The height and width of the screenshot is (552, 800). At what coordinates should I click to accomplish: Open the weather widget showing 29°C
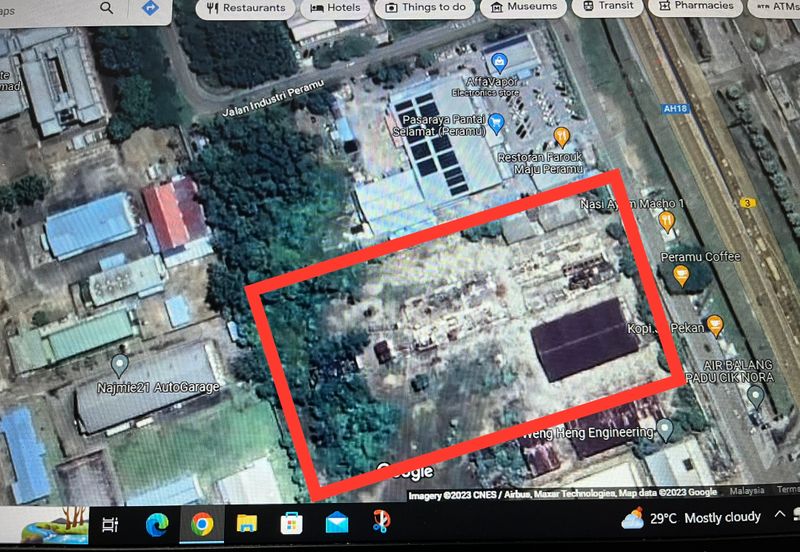(691, 518)
